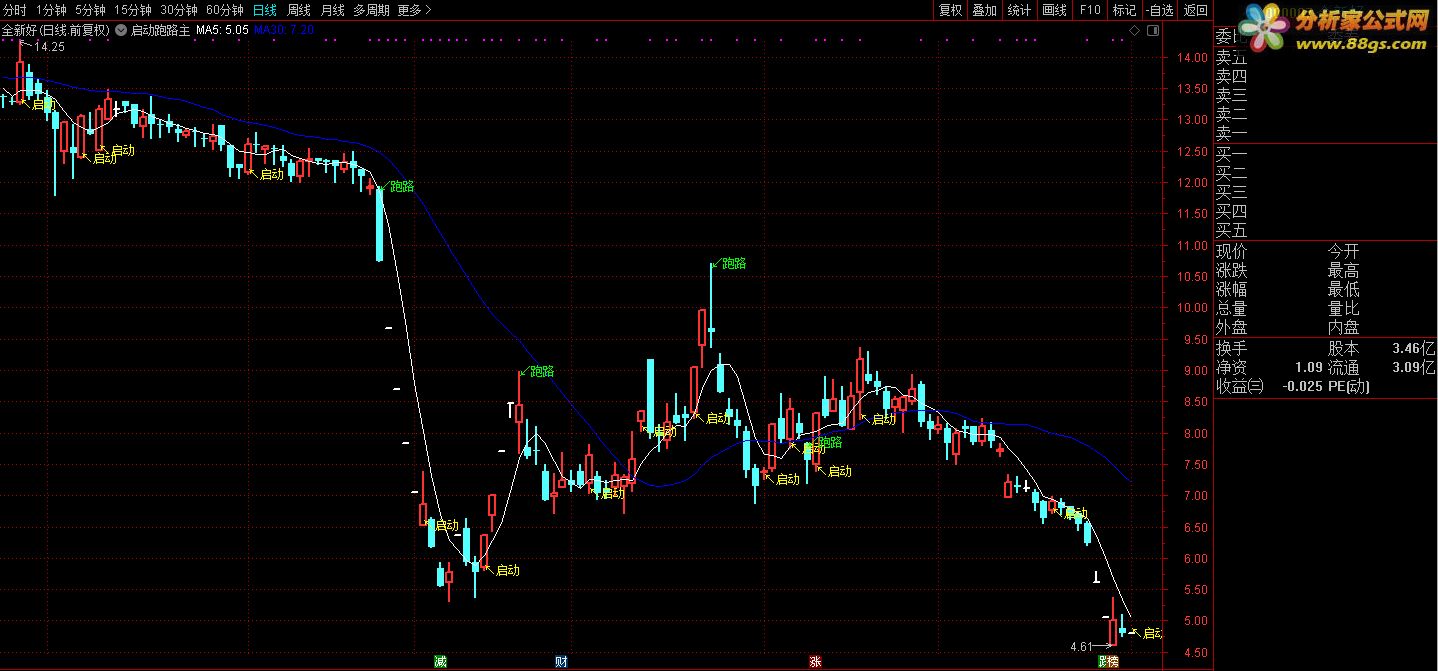Open the 统计 statistics button
The image size is (1438, 671).
click(1020, 10)
